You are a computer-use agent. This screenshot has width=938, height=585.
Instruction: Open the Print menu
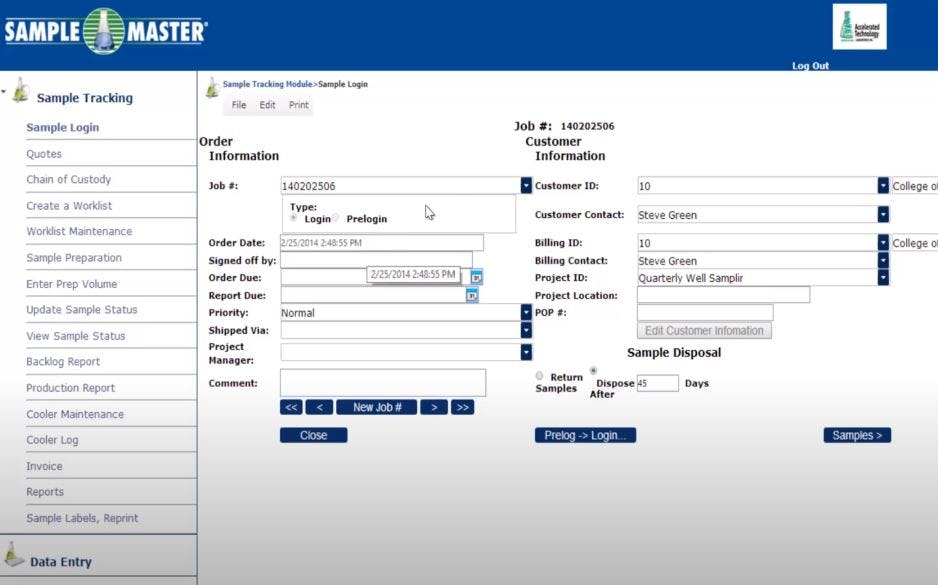point(299,103)
